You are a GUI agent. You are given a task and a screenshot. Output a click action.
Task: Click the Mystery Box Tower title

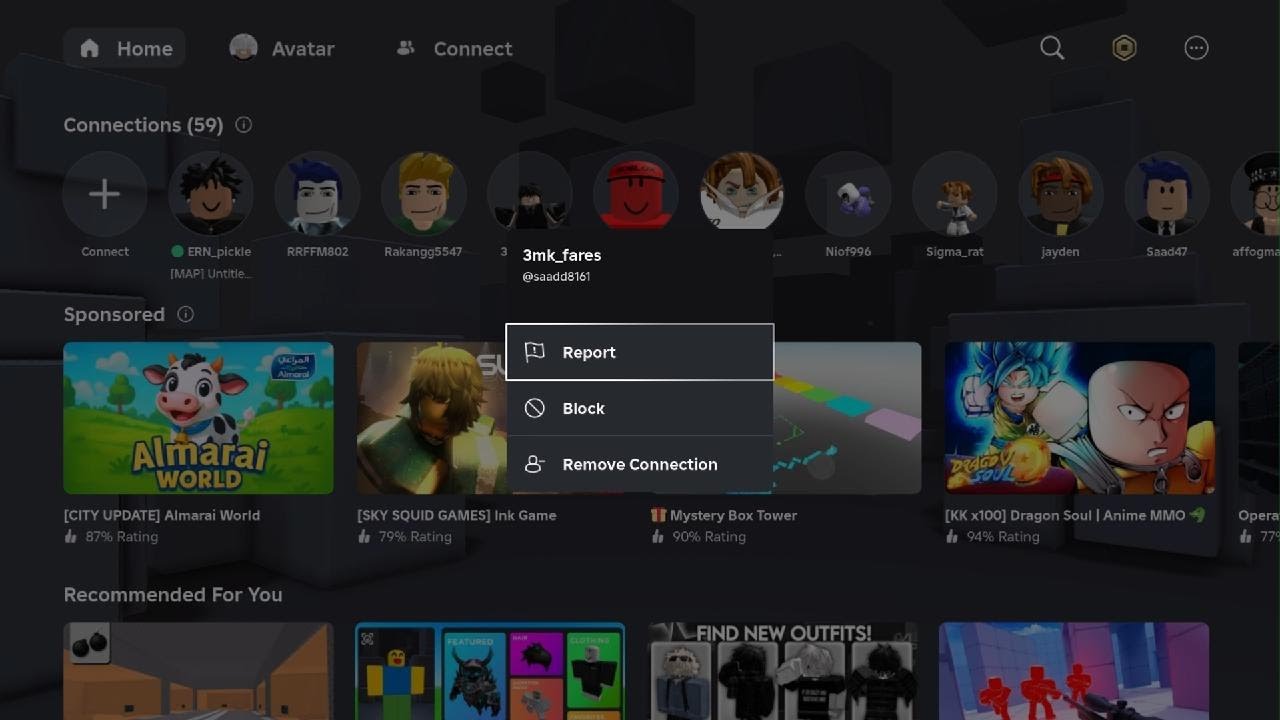click(x=733, y=516)
